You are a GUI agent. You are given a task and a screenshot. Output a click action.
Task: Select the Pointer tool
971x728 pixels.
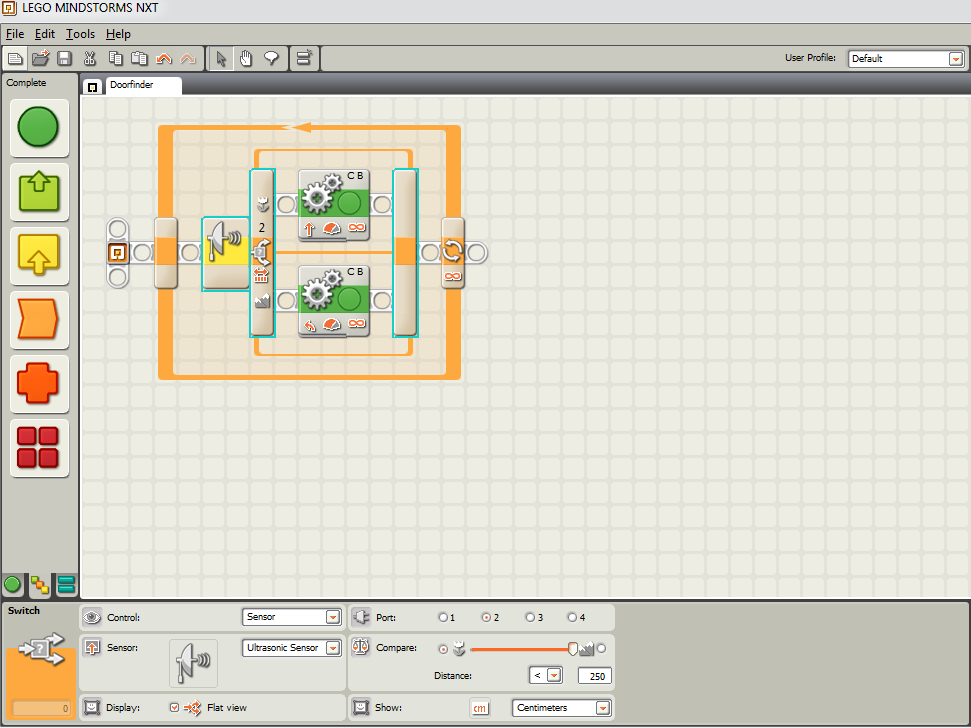(221, 59)
